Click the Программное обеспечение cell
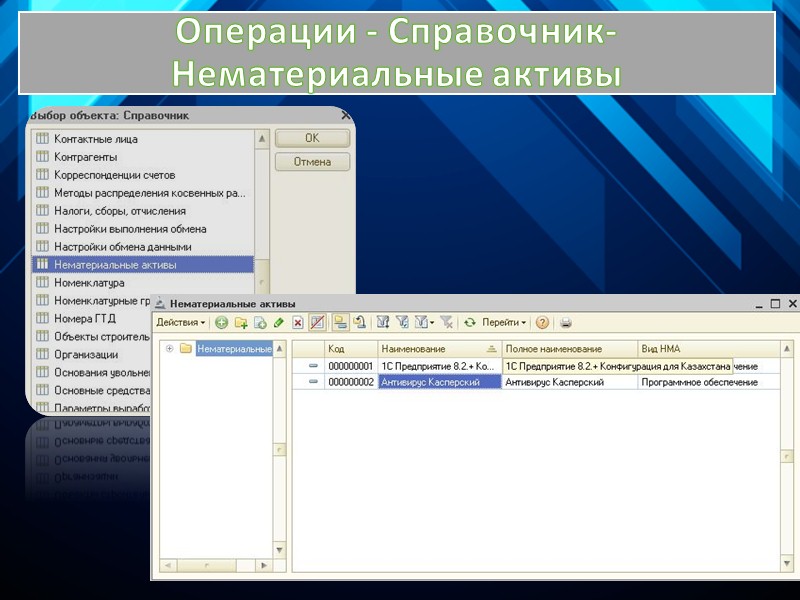This screenshot has width=800, height=600. pos(709,382)
